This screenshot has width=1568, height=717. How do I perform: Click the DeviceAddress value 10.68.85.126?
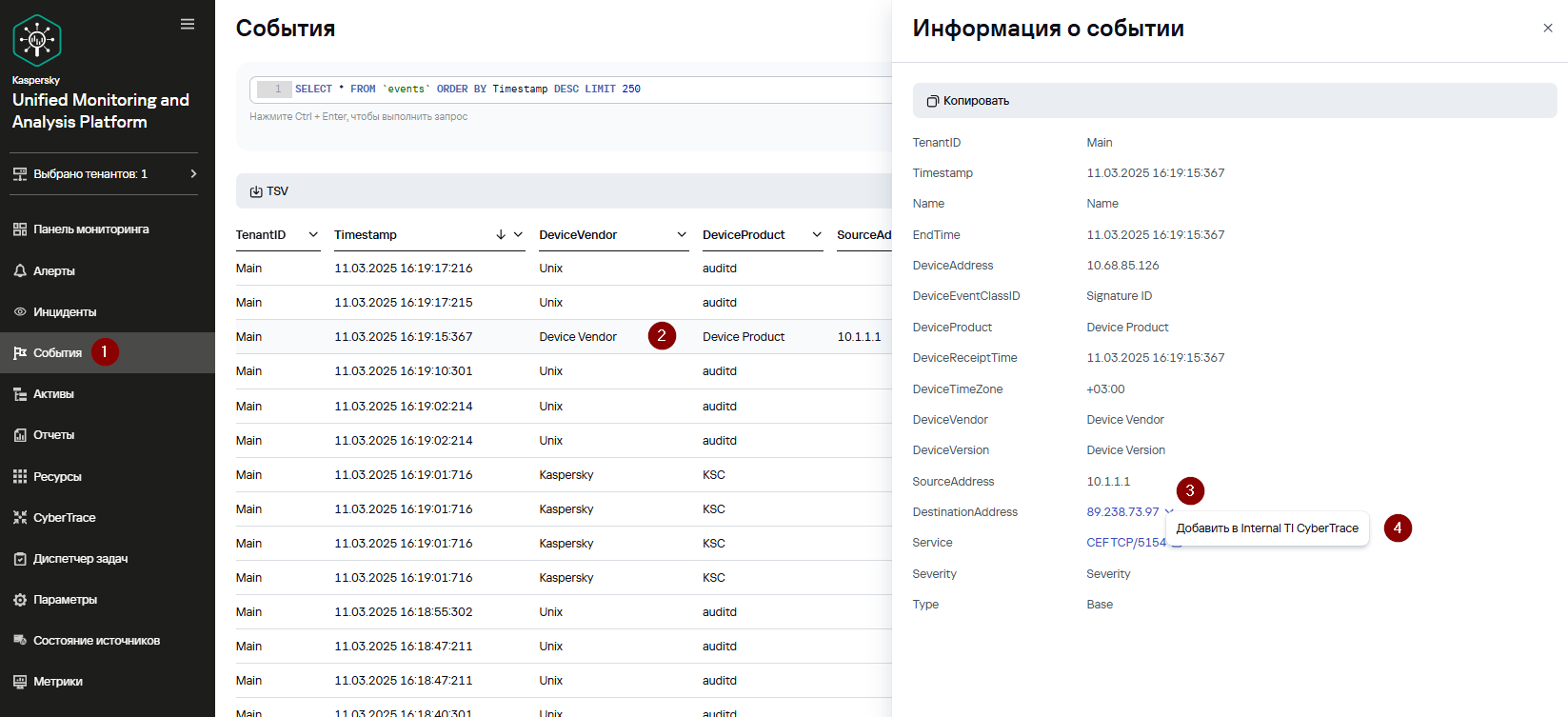pos(1123,266)
